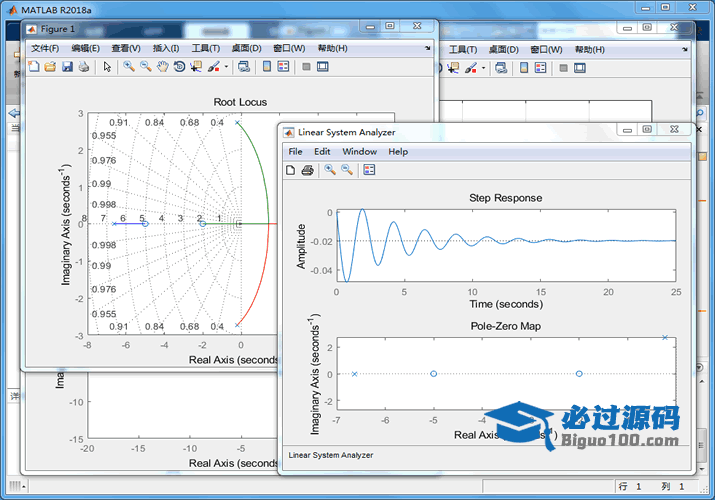Open 编辑(E) menu in Figure 1
Viewport: 715px width, 500px height.
tap(85, 48)
